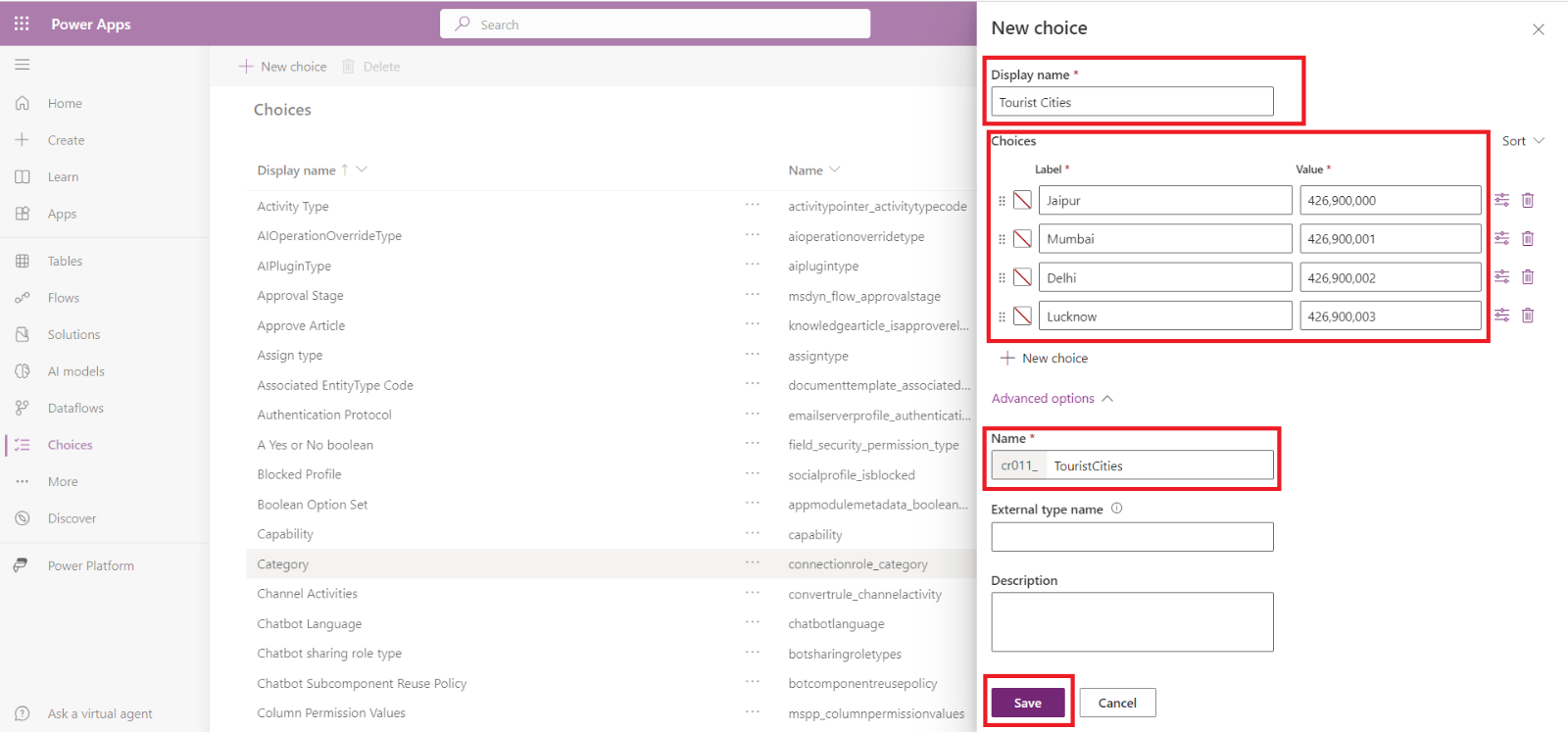Image resolution: width=1568 pixels, height=732 pixels.
Task: Go to Tables in the sidebar
Action: [65, 261]
